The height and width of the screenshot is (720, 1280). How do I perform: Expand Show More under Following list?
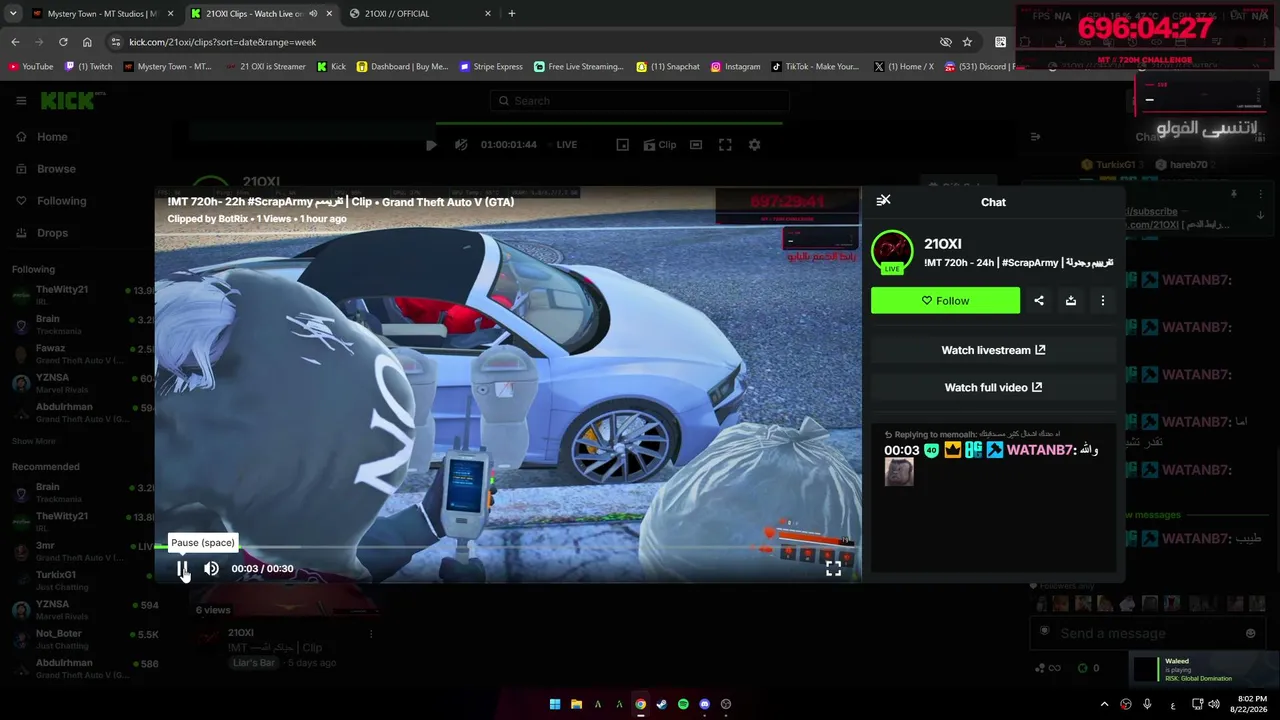(34, 441)
